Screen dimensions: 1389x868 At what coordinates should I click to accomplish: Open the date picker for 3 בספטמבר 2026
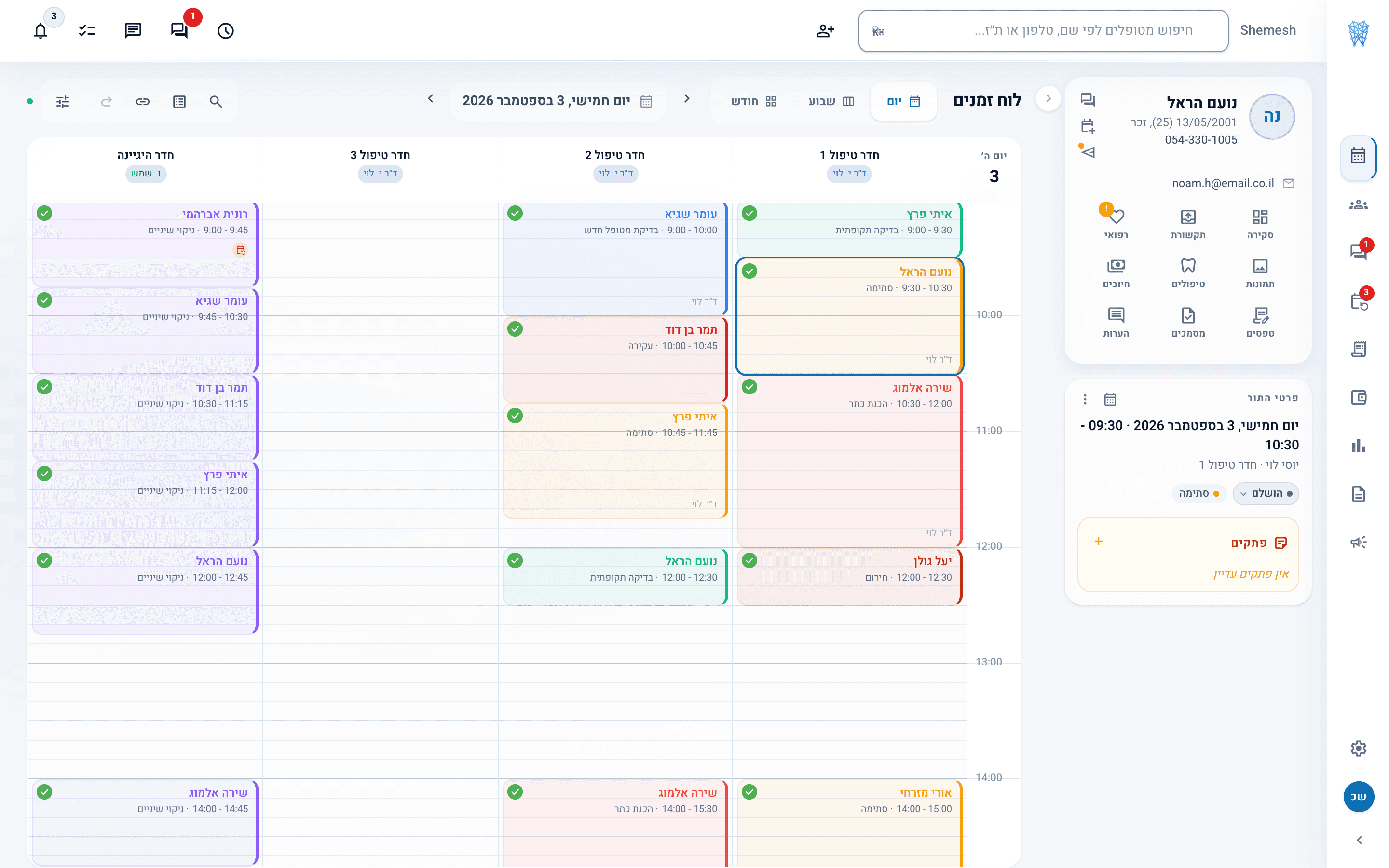[558, 101]
